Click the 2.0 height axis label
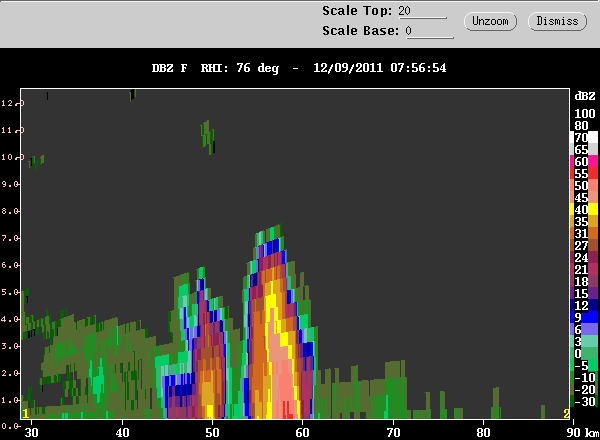600x440 pixels. pos(11,373)
